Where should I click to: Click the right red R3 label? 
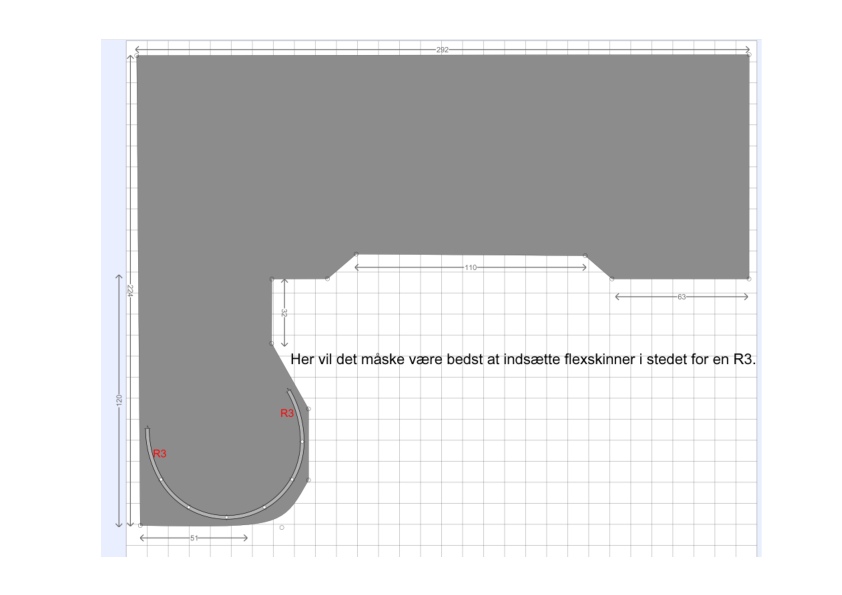[287, 413]
